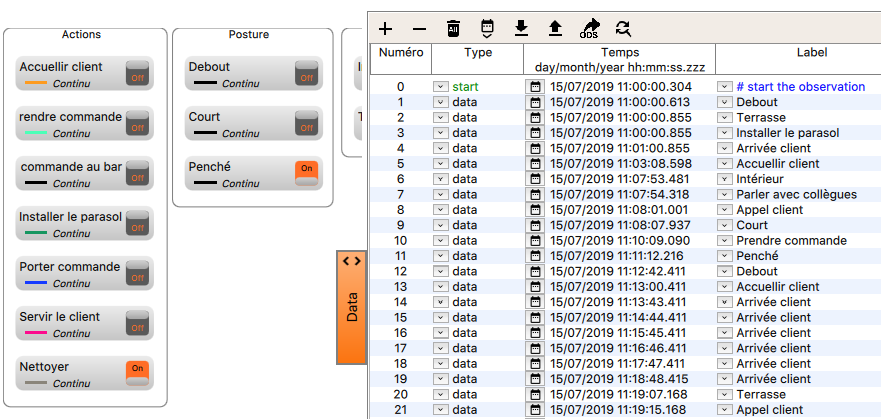The height and width of the screenshot is (419, 881).
Task: Select the row 10 Prendre commande label cell
Action: point(791,241)
